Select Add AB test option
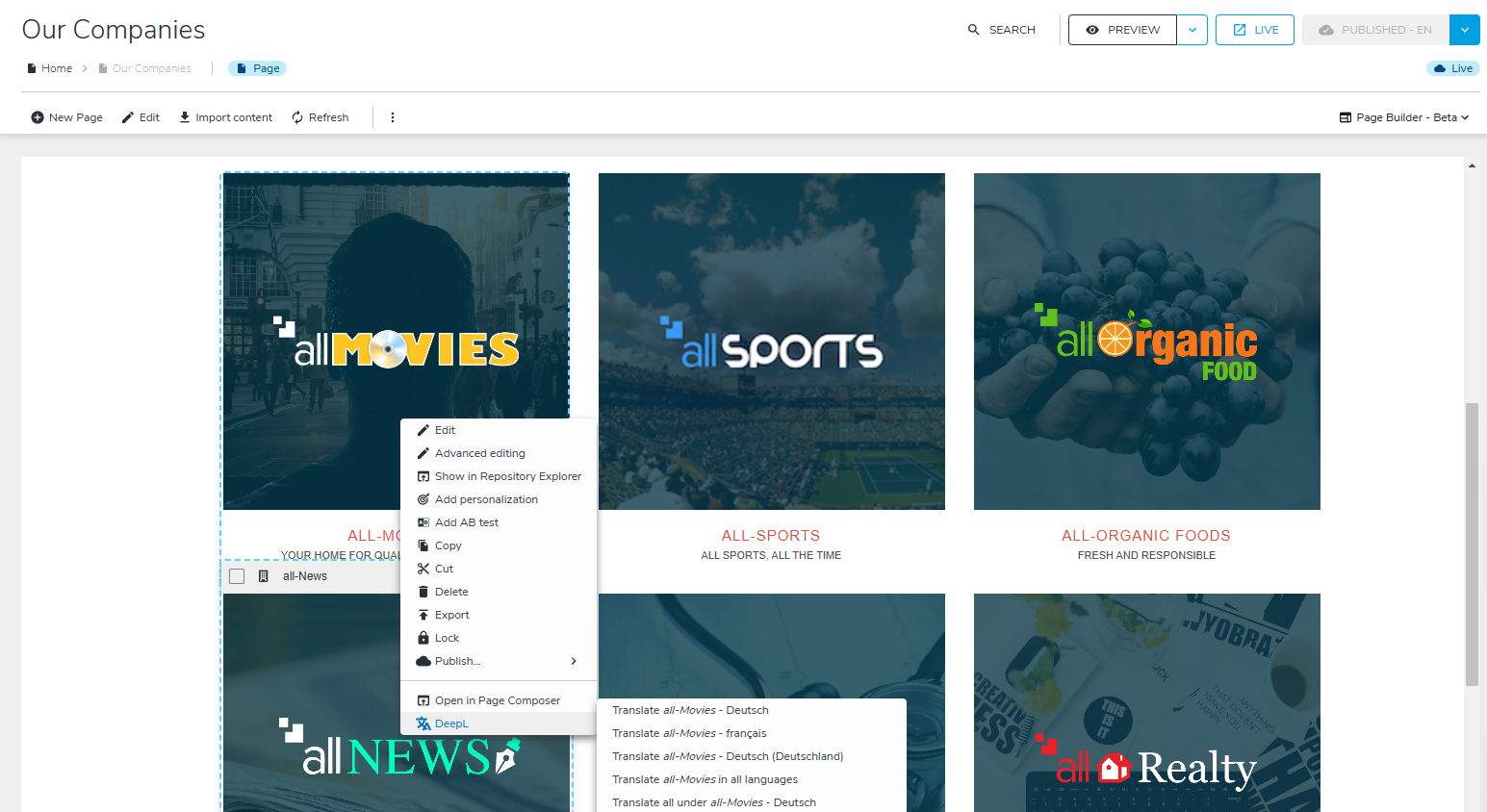 tap(499, 522)
